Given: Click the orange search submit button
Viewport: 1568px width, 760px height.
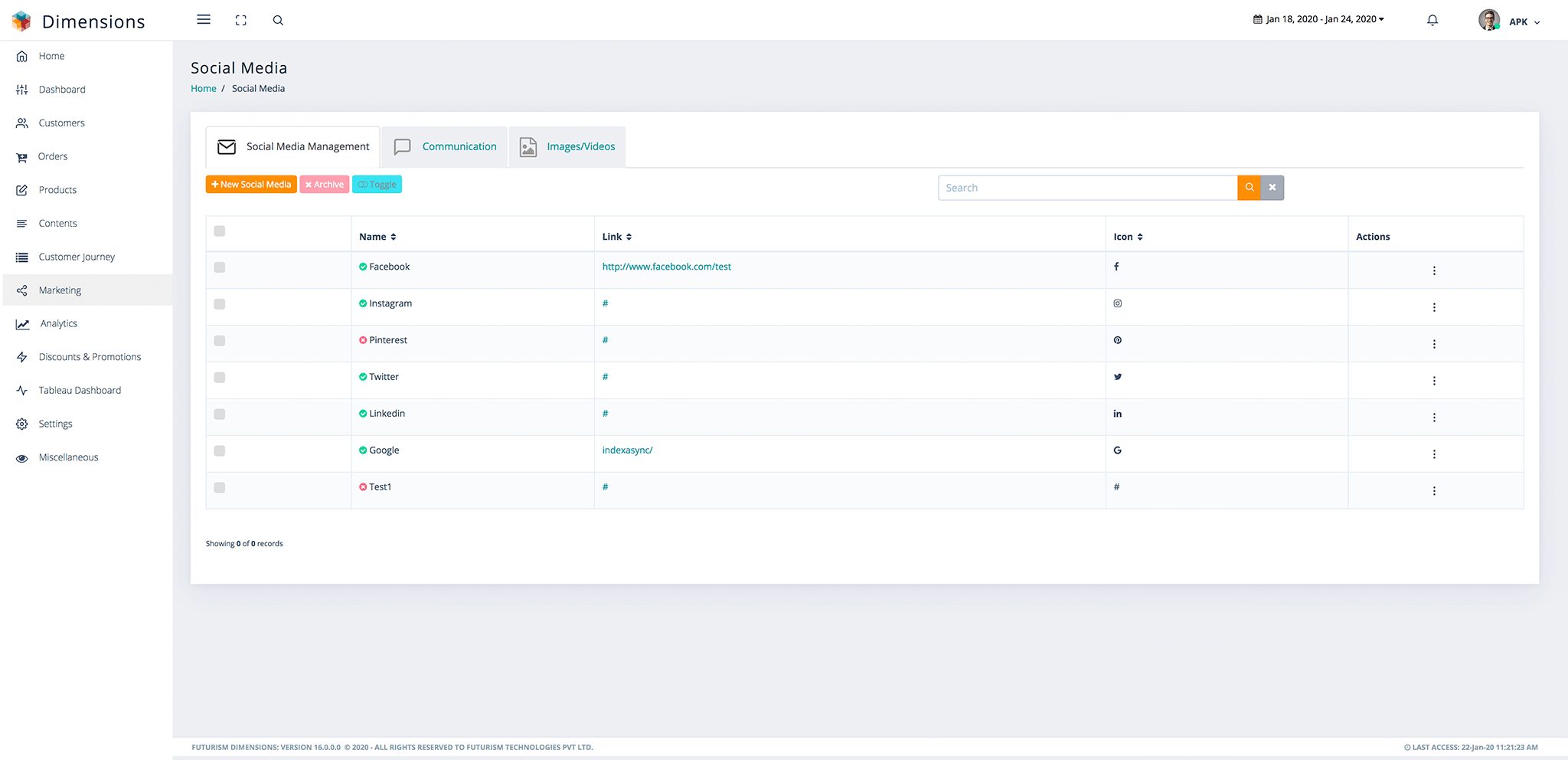Looking at the screenshot, I should pos(1249,188).
